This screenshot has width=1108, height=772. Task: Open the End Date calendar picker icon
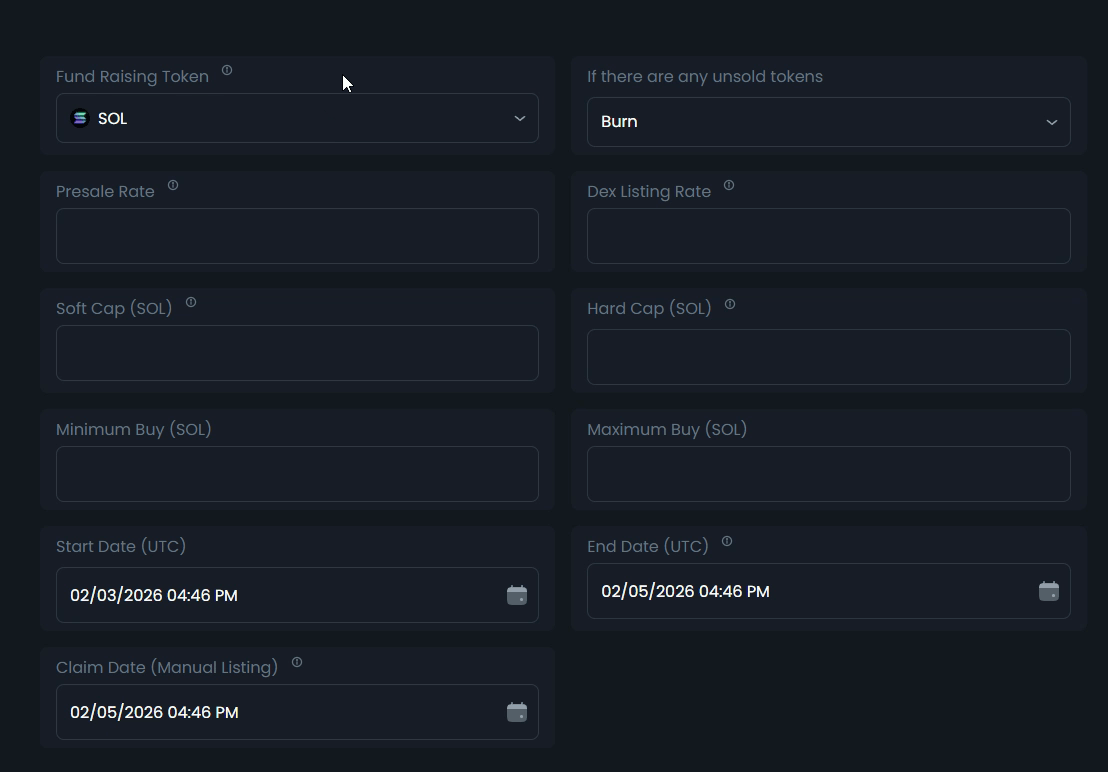click(x=1048, y=591)
